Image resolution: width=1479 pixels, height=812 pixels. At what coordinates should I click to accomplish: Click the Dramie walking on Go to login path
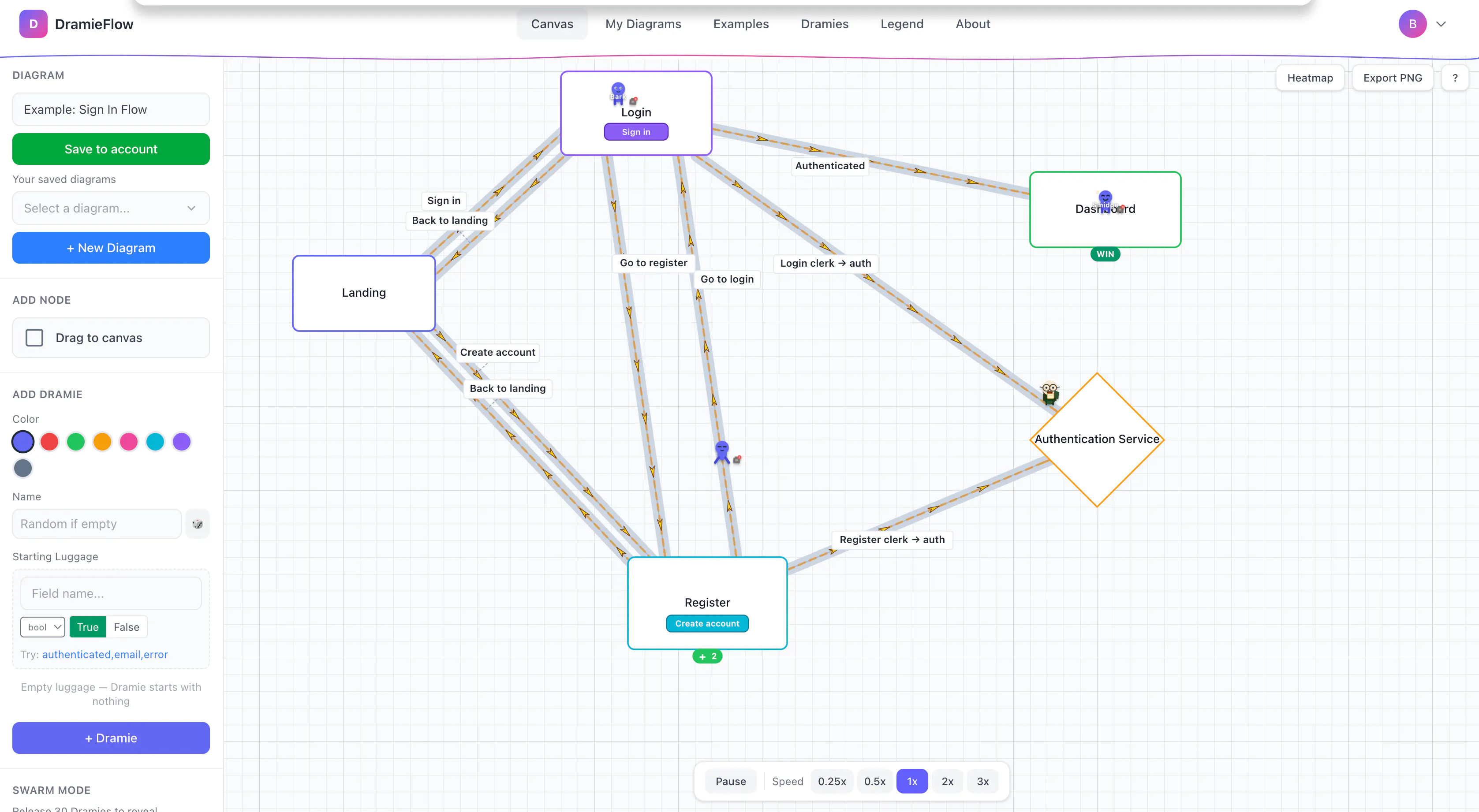pos(722,452)
